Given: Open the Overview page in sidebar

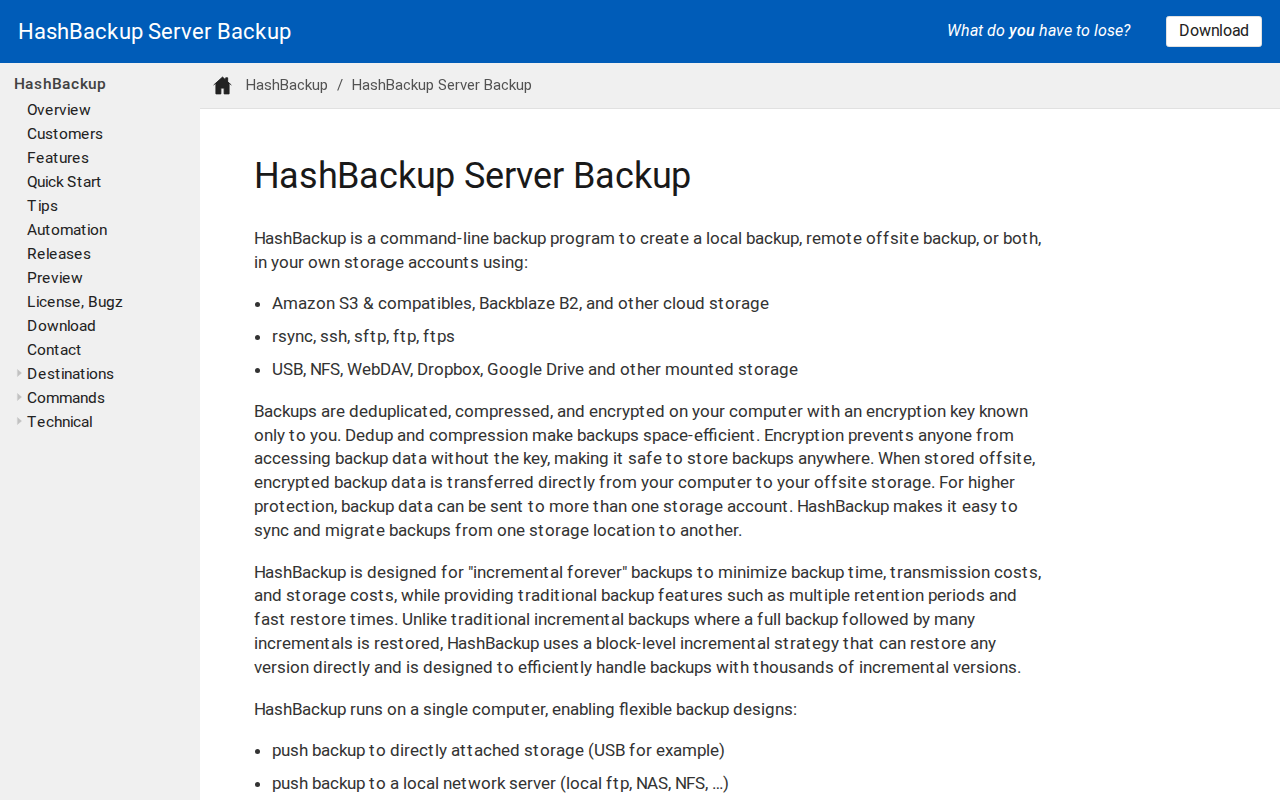Looking at the screenshot, I should coord(59,110).
